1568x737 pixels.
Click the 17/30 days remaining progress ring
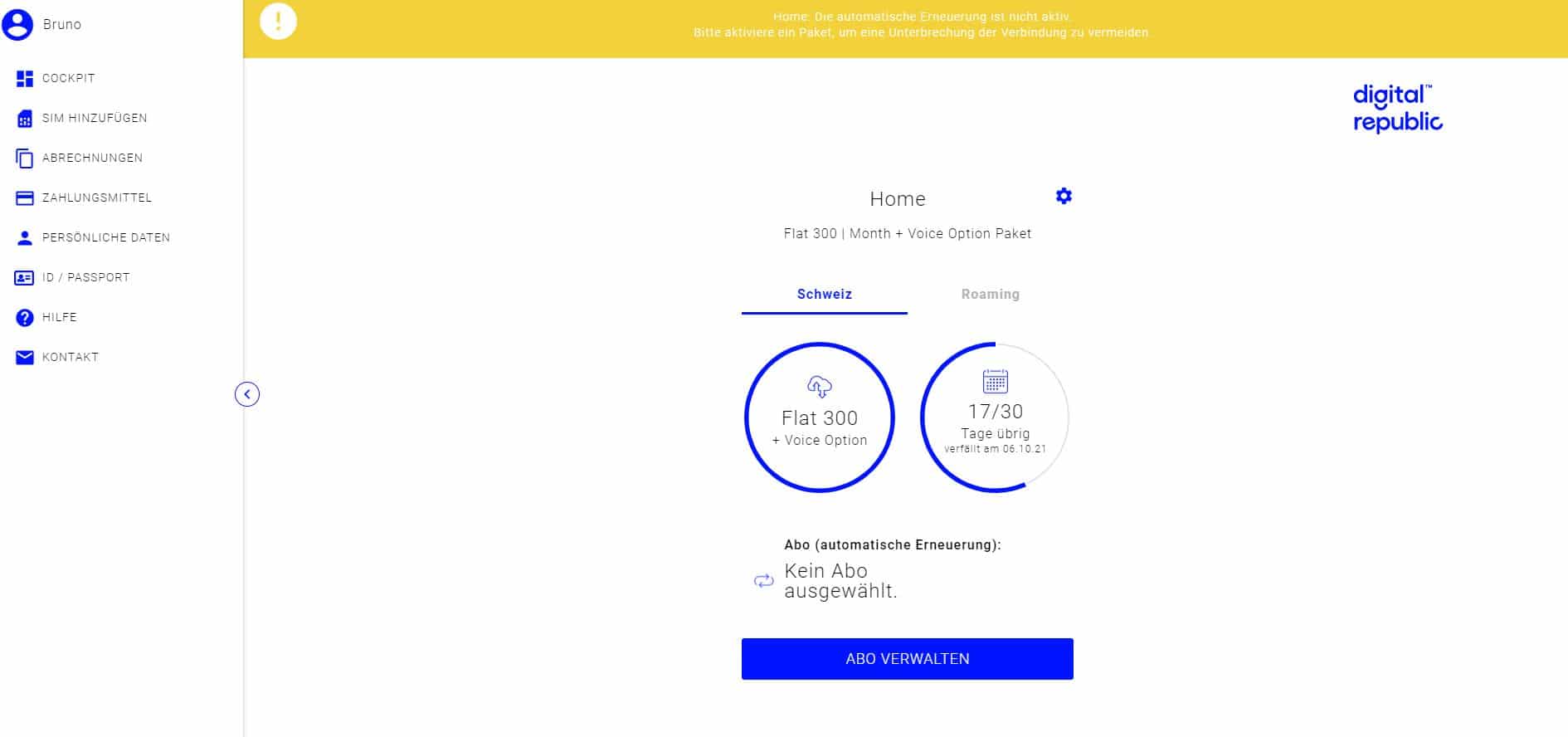(x=995, y=417)
